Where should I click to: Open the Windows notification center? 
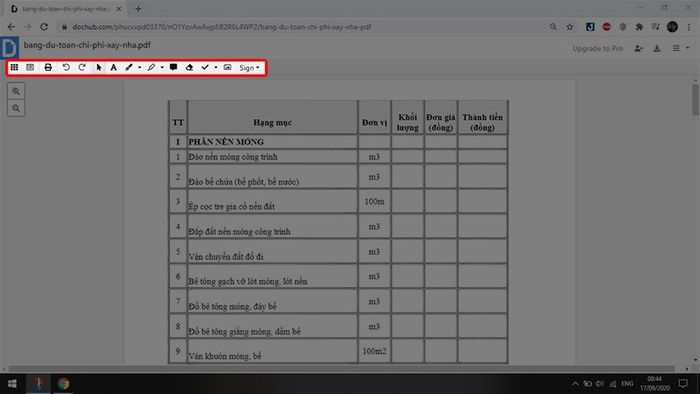(x=683, y=383)
